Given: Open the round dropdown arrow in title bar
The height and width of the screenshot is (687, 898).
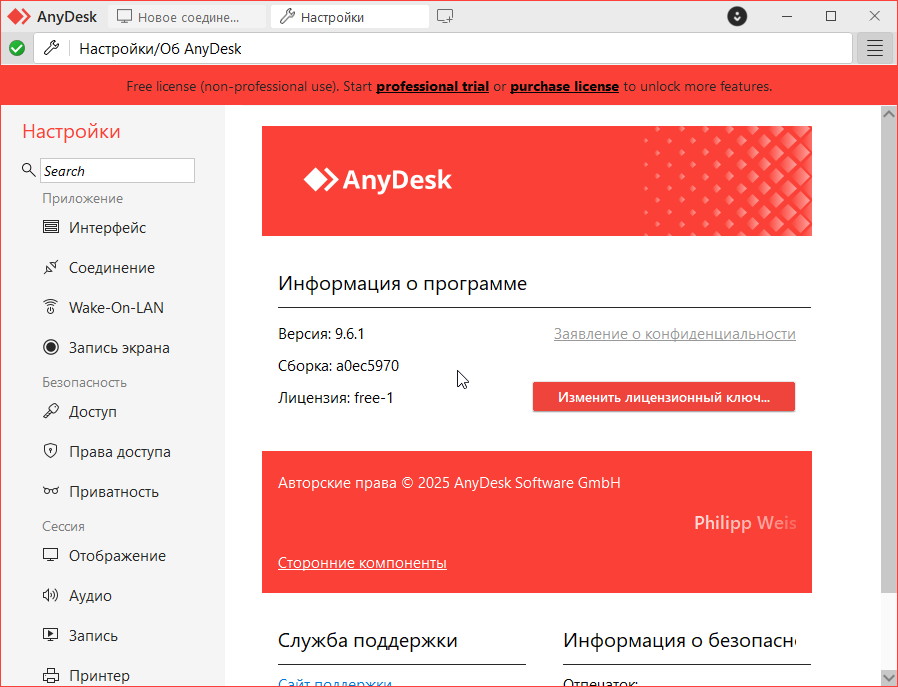Looking at the screenshot, I should pos(737,17).
